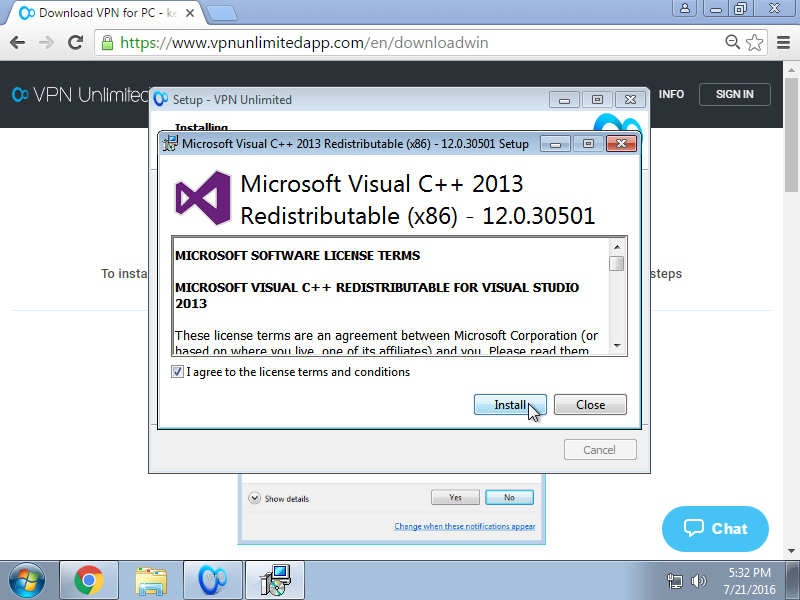
Task: Click VPN Unlimited Setup title bar icon
Action: tap(161, 99)
